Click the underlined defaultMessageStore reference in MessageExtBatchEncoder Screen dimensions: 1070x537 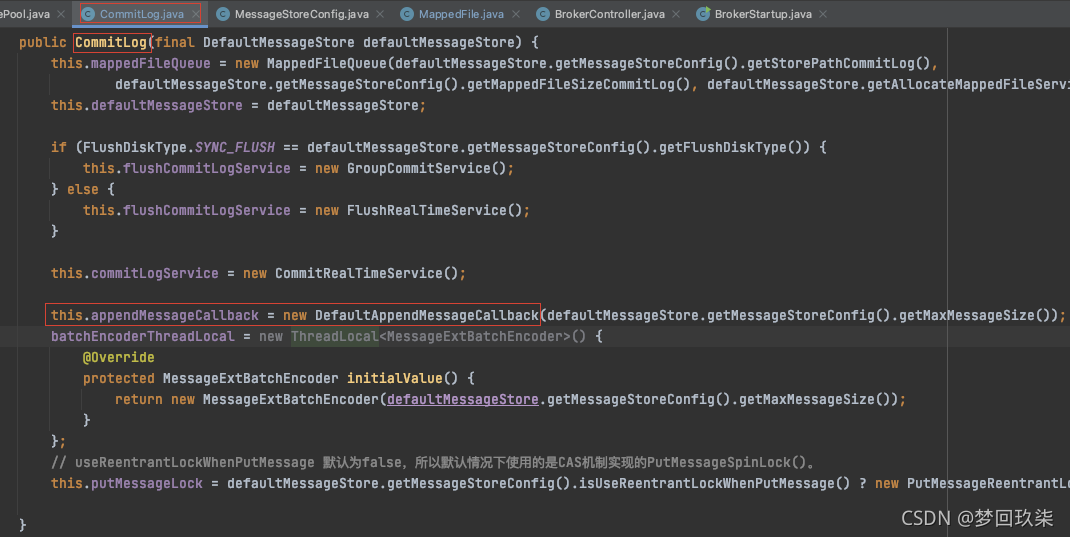[x=462, y=399]
